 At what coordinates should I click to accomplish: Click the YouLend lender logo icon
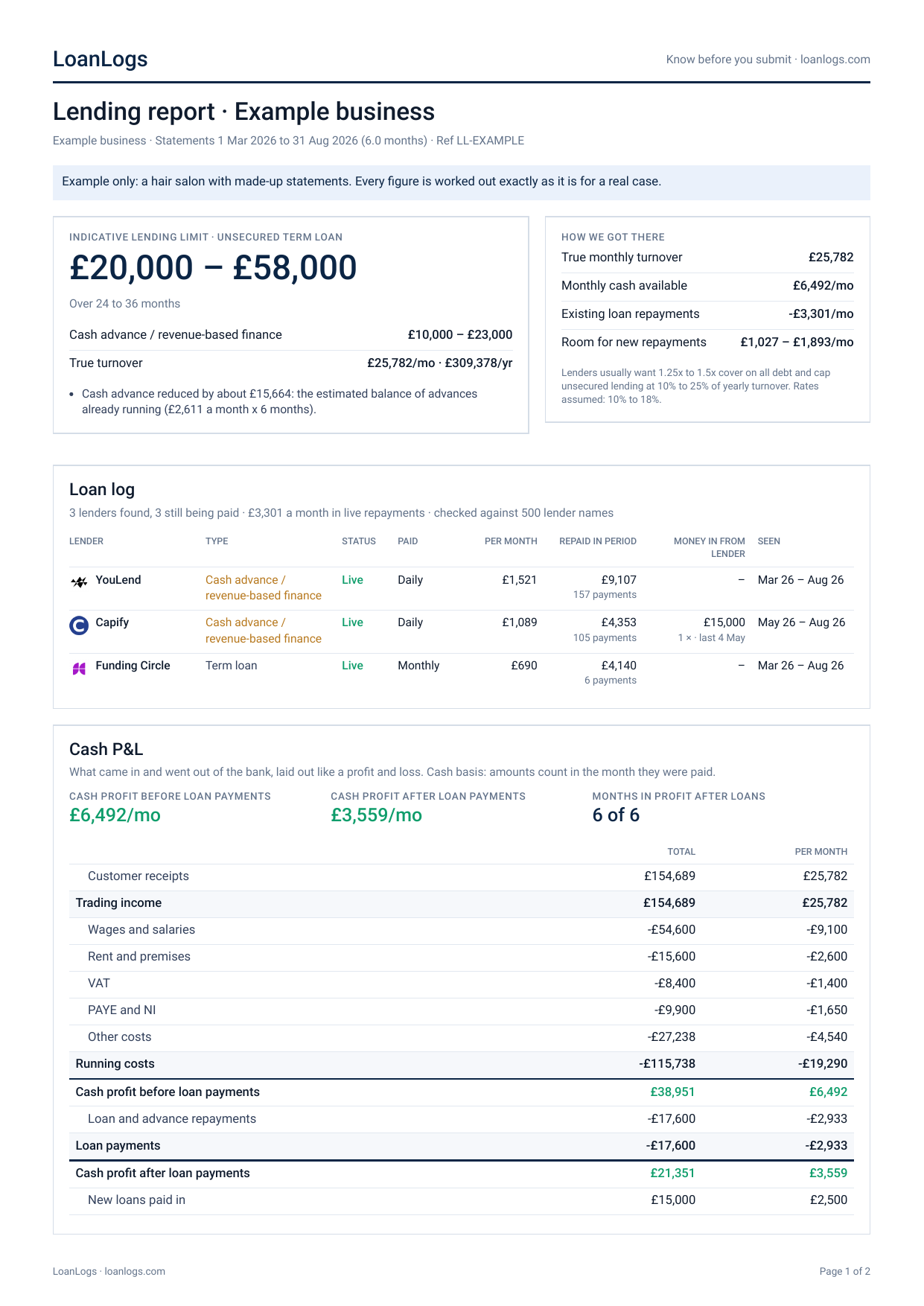79,582
